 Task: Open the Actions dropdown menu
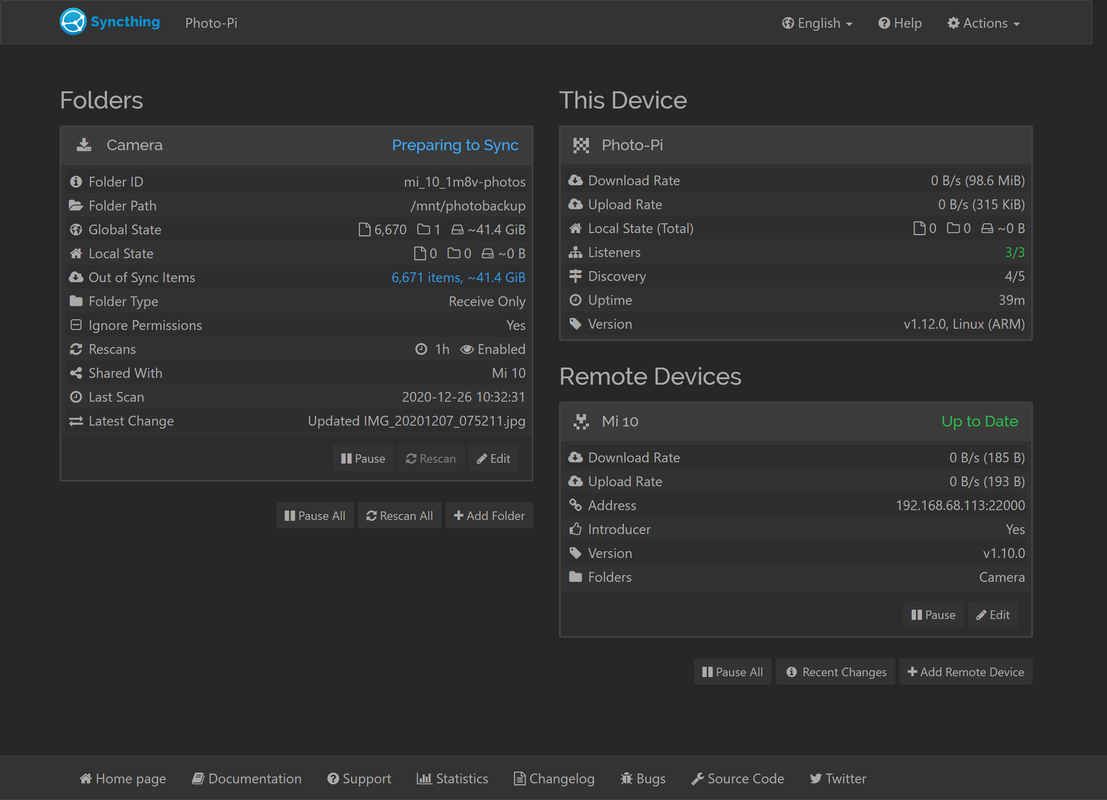coord(983,23)
